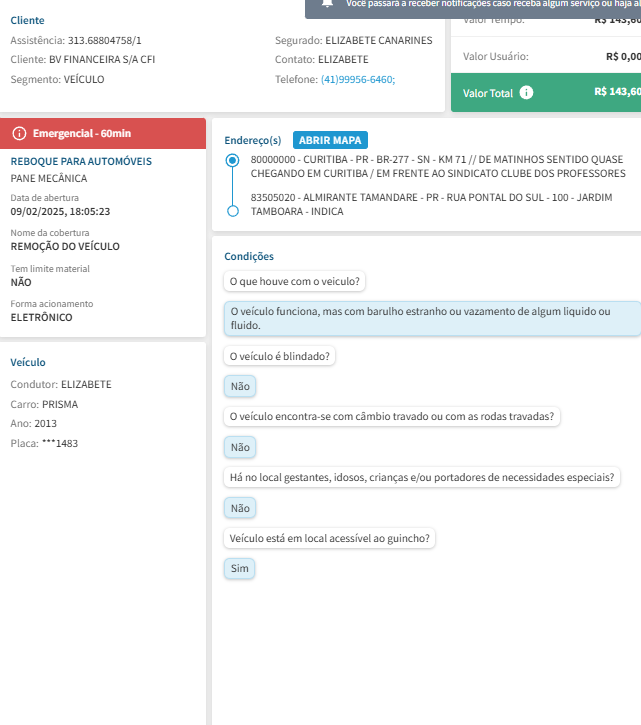Image resolution: width=641 pixels, height=725 pixels.
Task: Open the map with ABRIR MAPA
Action: point(330,140)
